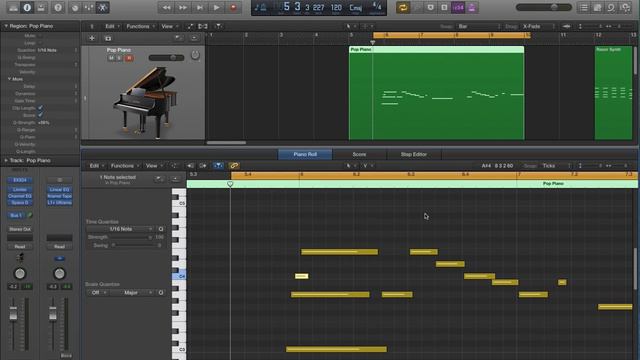Viewport: 640px width, 360px height.
Task: Open Functions menu in Tracks area
Action: [140, 26]
